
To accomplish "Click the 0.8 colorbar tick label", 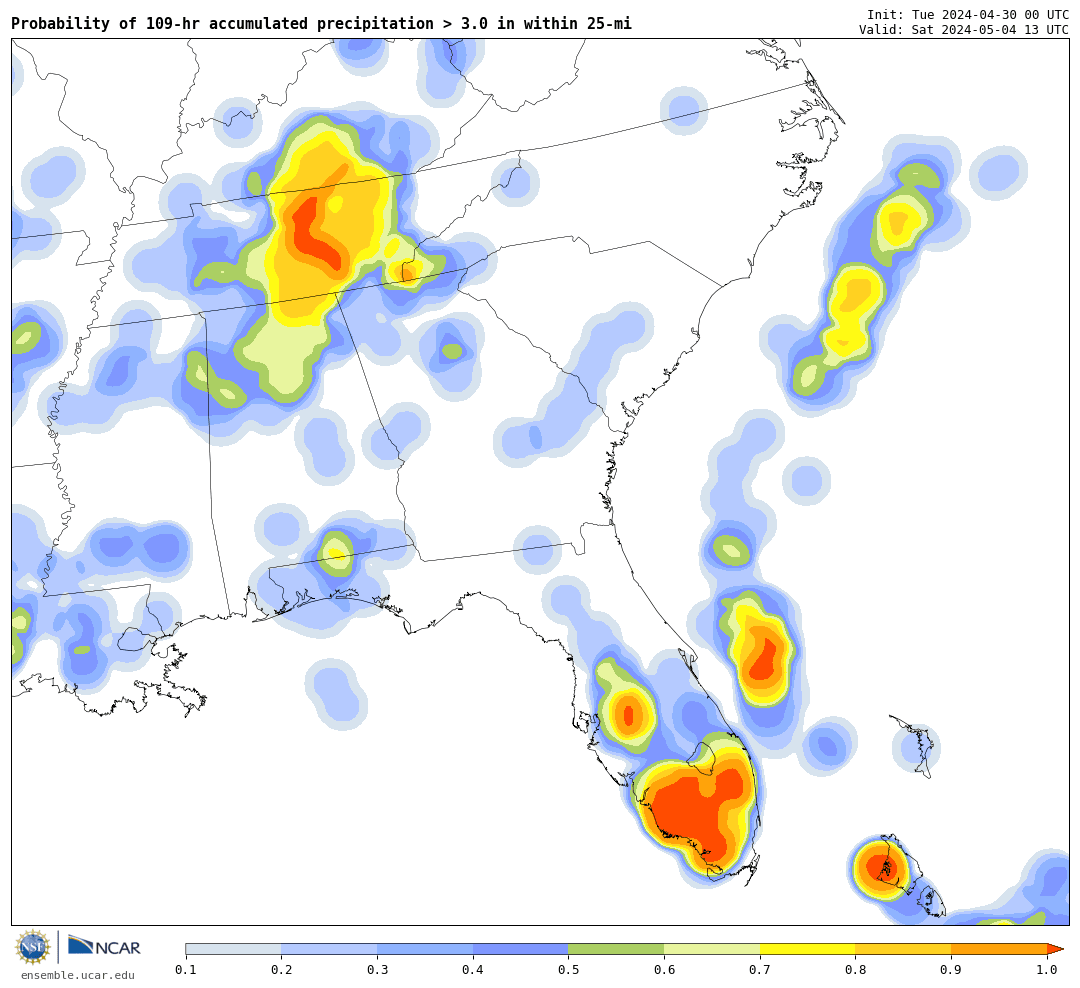I will pos(856,969).
